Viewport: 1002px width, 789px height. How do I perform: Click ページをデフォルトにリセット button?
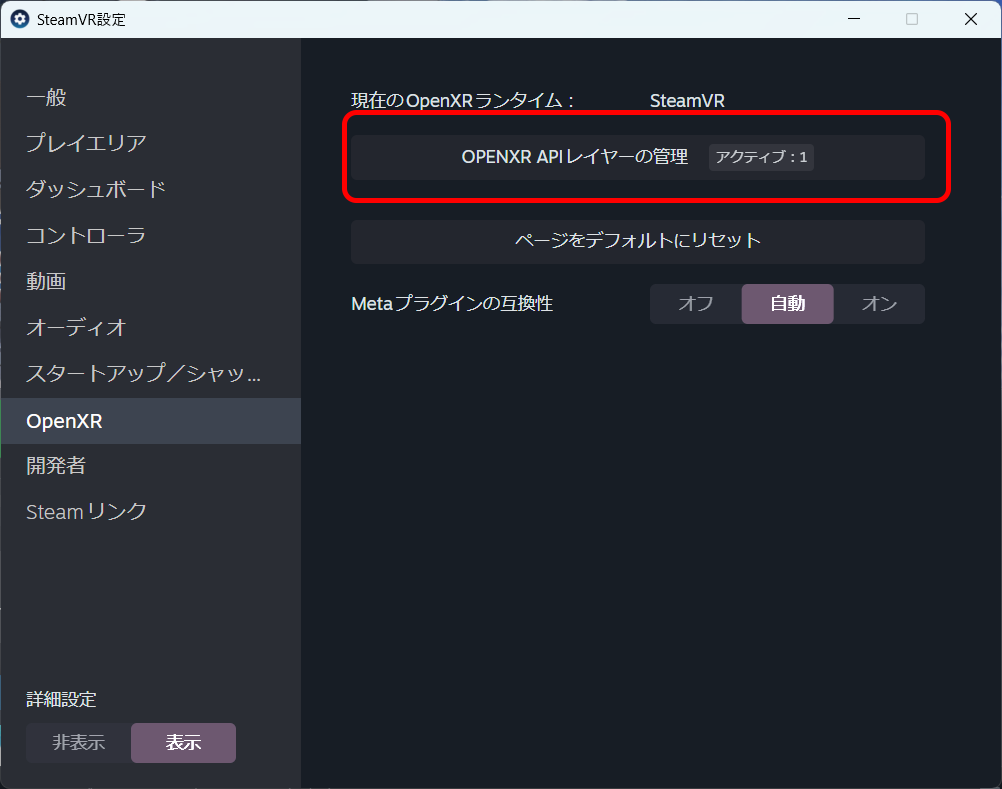pyautogui.click(x=638, y=241)
